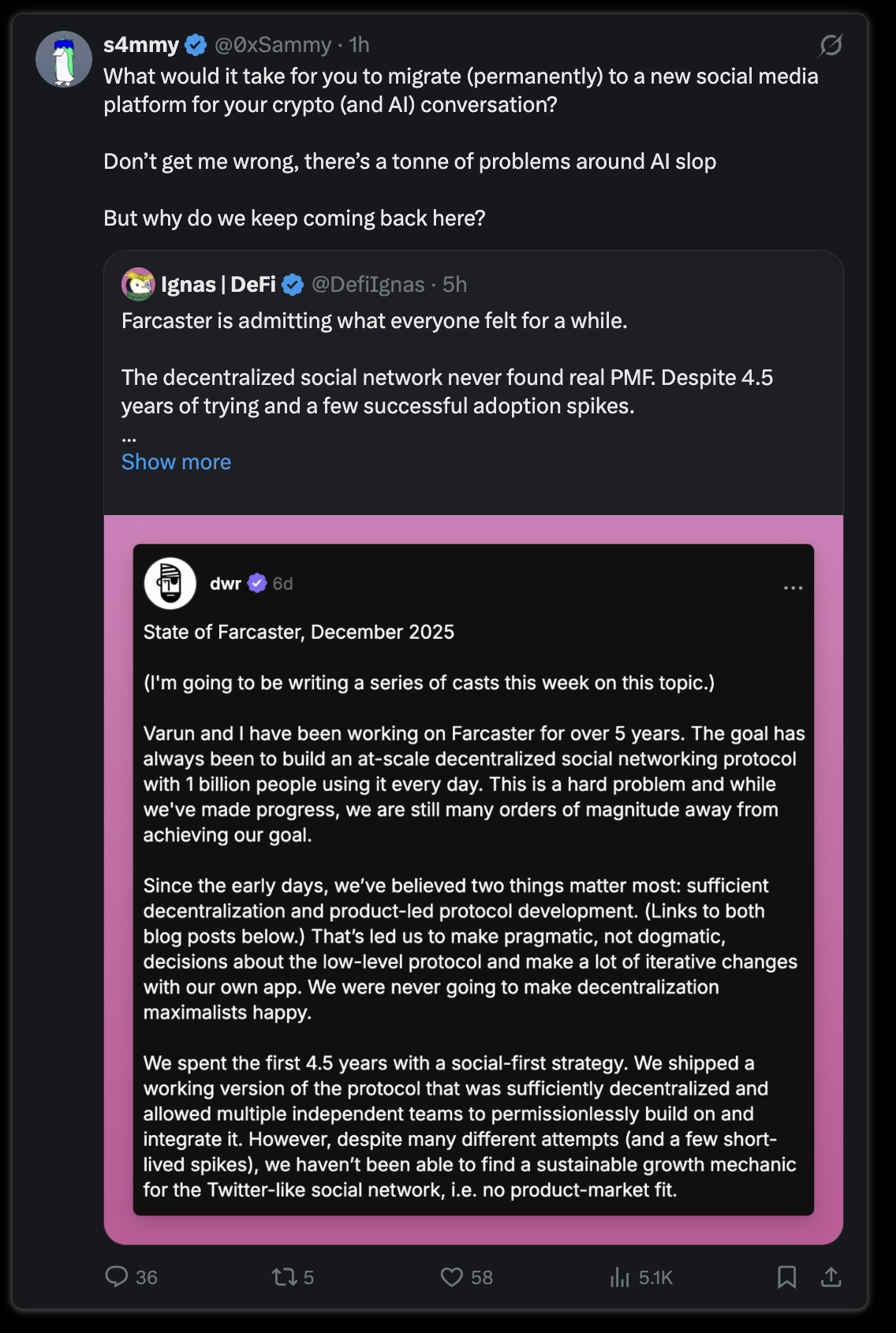896x1333 pixels.
Task: Click dwr's round profile picture
Action: 170,584
